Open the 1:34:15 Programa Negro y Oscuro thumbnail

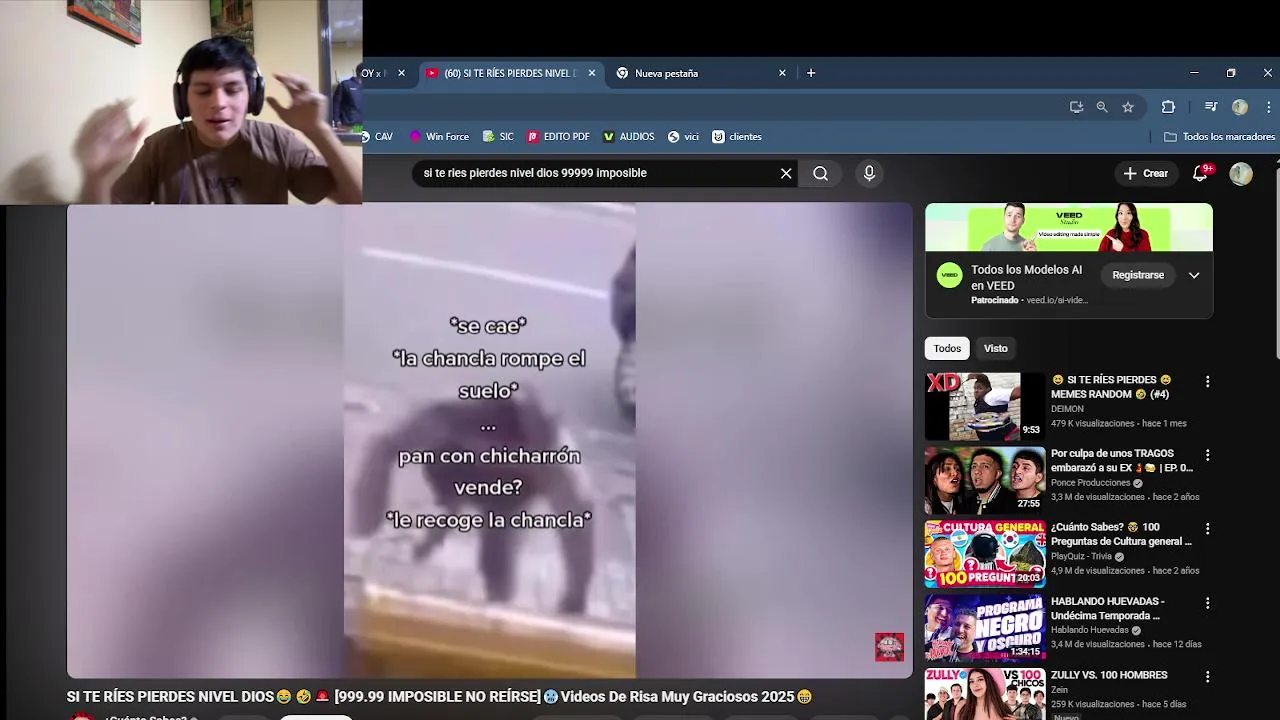[985, 628]
